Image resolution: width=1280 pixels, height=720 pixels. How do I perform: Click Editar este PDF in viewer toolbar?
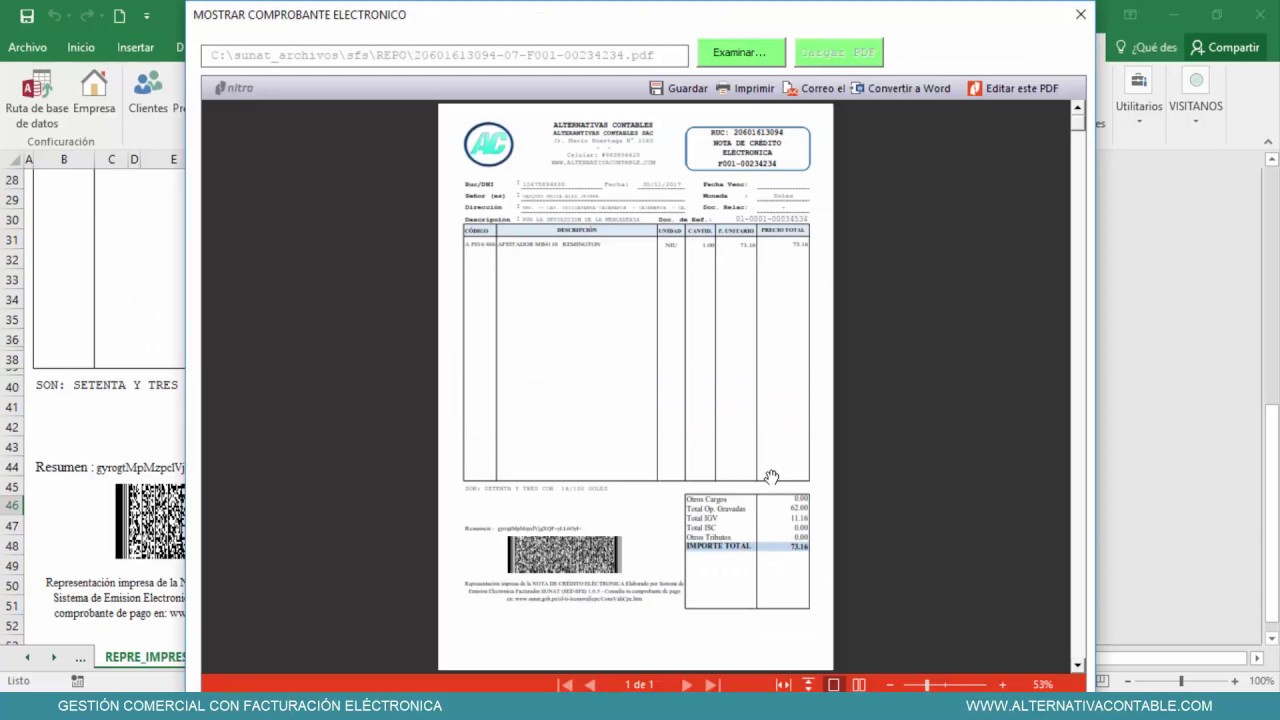[1012, 88]
